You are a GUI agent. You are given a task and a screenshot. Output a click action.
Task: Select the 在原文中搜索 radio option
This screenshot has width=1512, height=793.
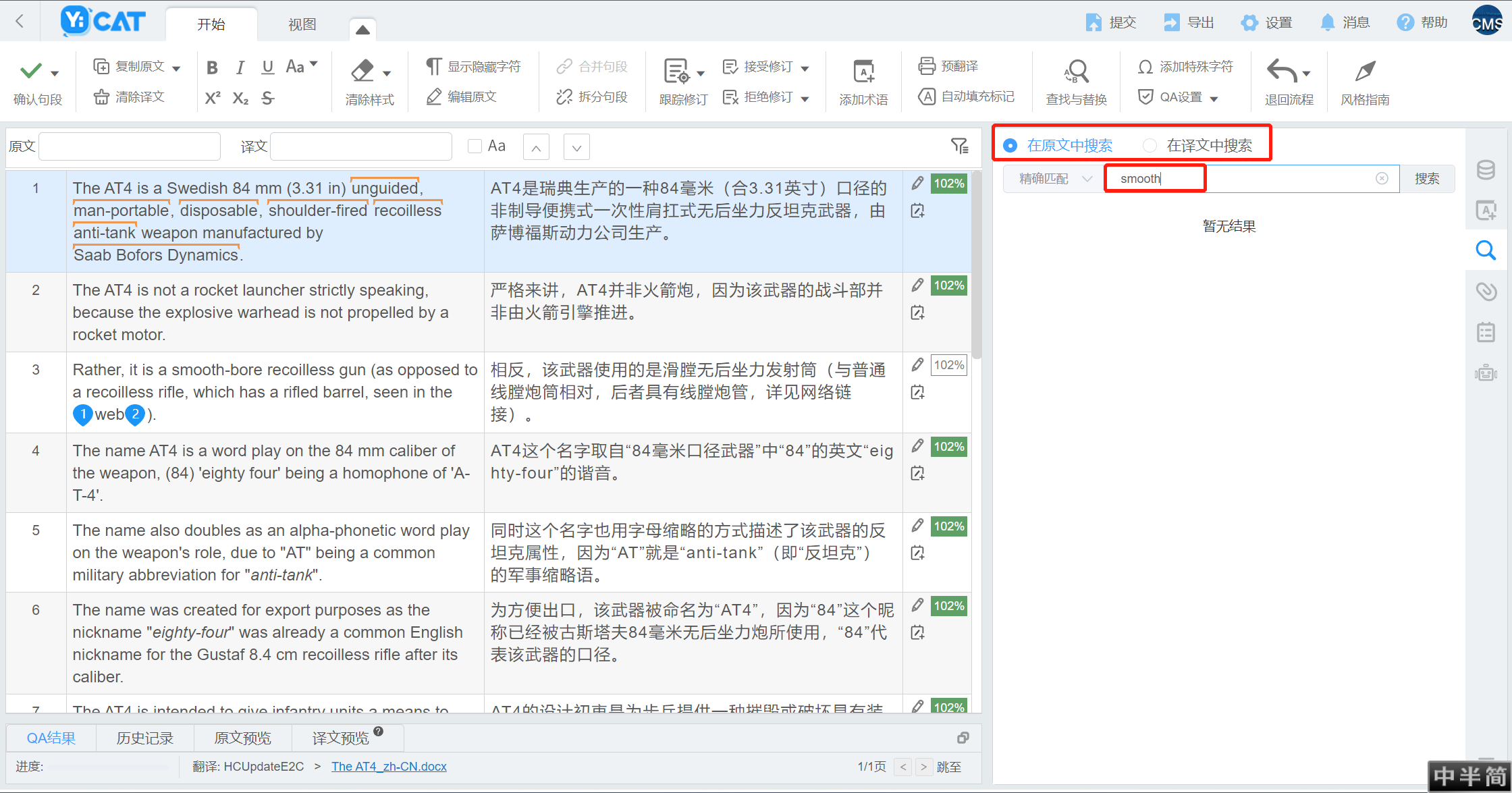(x=1010, y=145)
